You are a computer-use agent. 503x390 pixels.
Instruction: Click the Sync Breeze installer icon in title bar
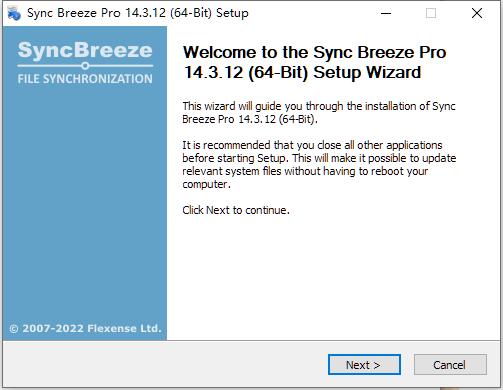click(x=14, y=13)
